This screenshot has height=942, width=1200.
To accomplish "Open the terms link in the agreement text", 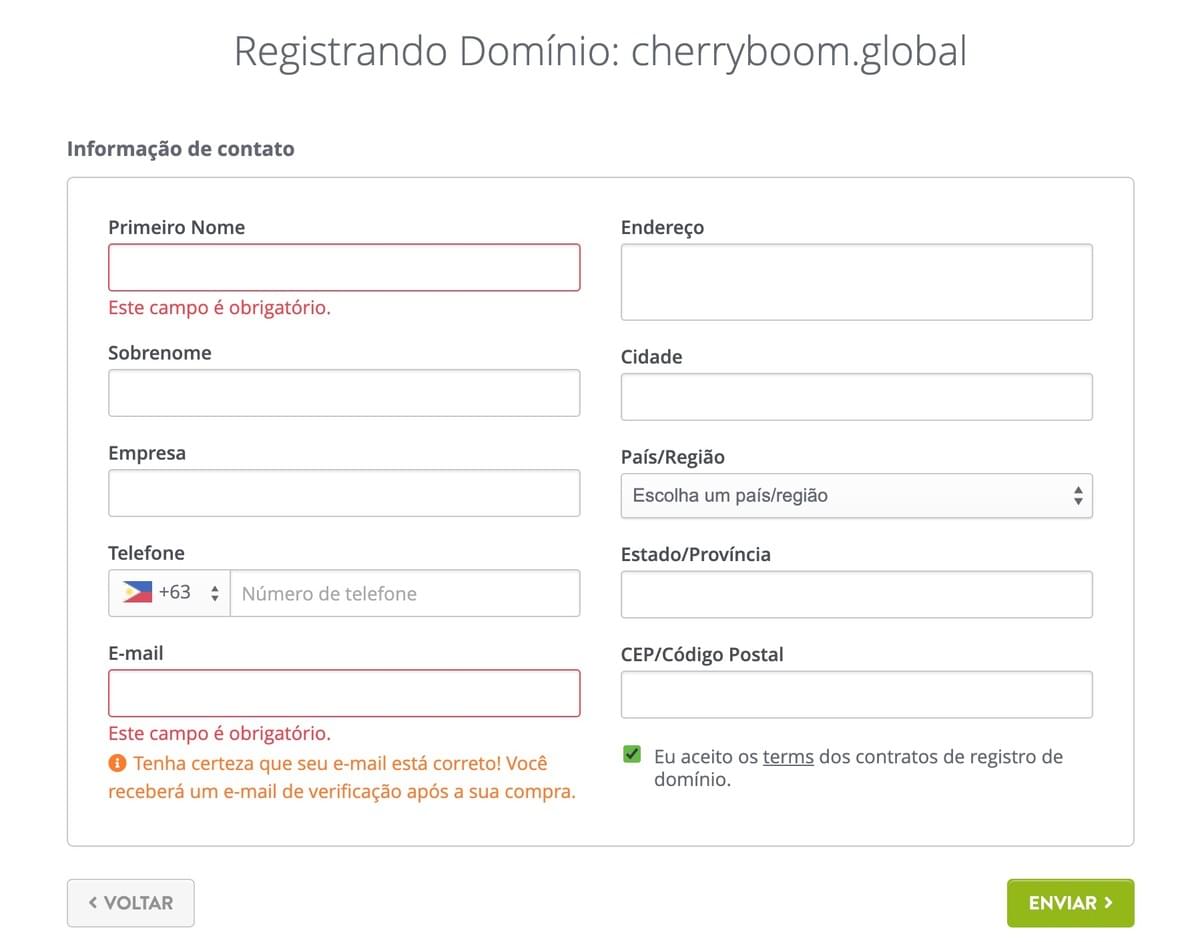I will (789, 756).
